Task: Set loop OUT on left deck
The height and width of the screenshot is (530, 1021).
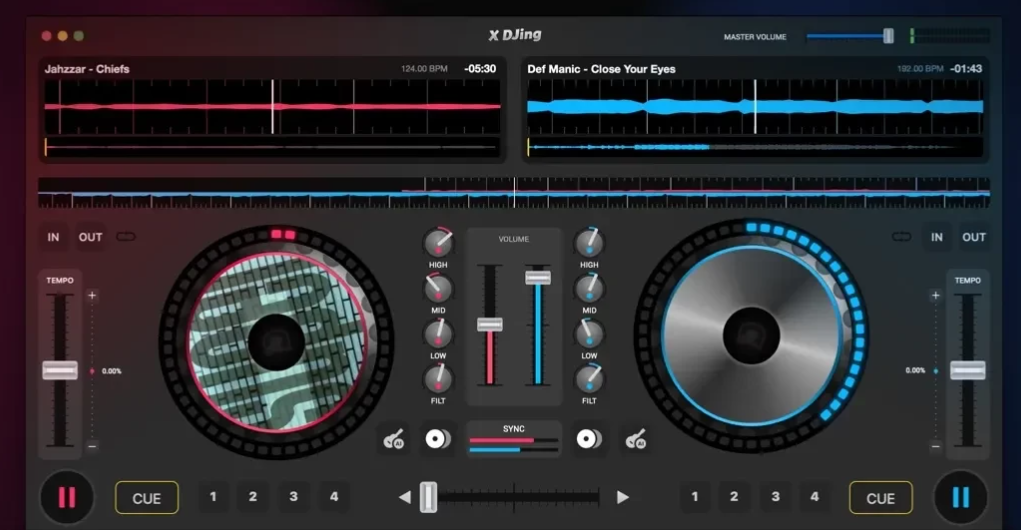Action: pos(91,237)
